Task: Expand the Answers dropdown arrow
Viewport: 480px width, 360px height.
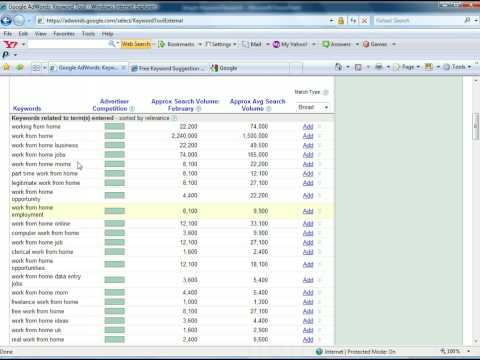Action: click(x=357, y=44)
